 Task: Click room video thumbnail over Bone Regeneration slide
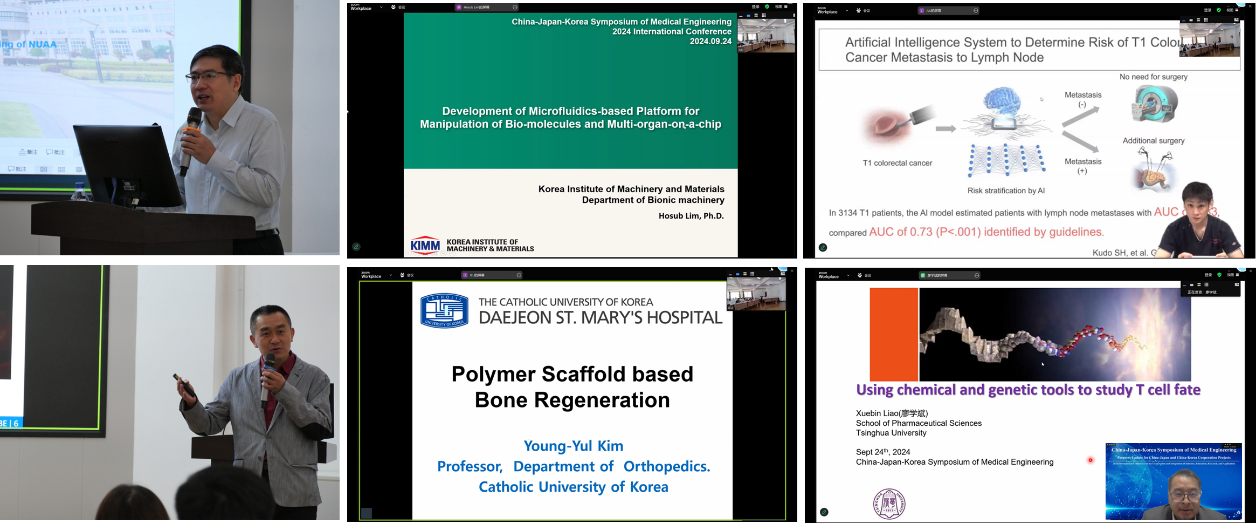click(x=755, y=294)
